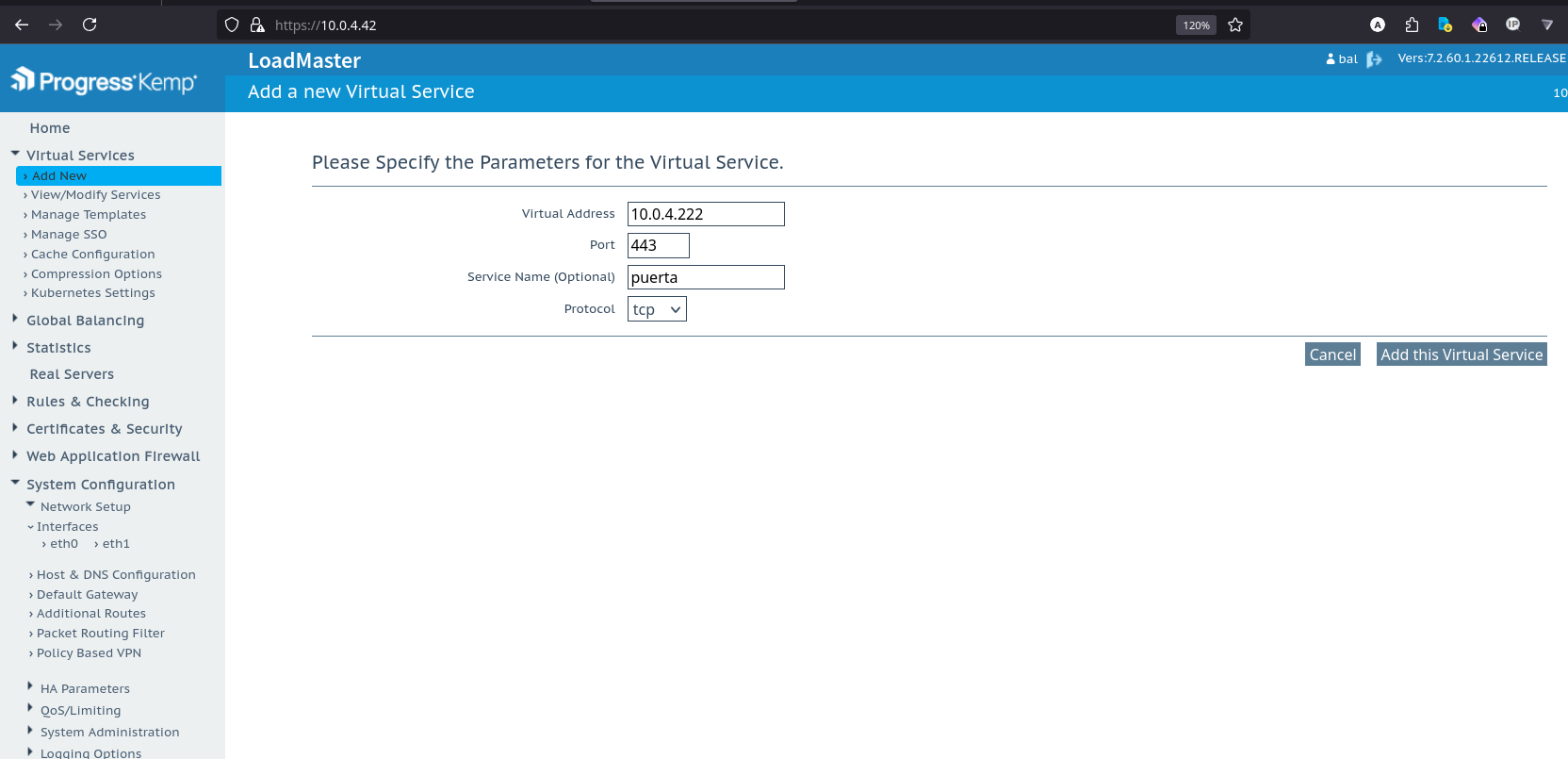Reload the page with the browser refresh icon
The height and width of the screenshot is (759, 1568).
(90, 25)
